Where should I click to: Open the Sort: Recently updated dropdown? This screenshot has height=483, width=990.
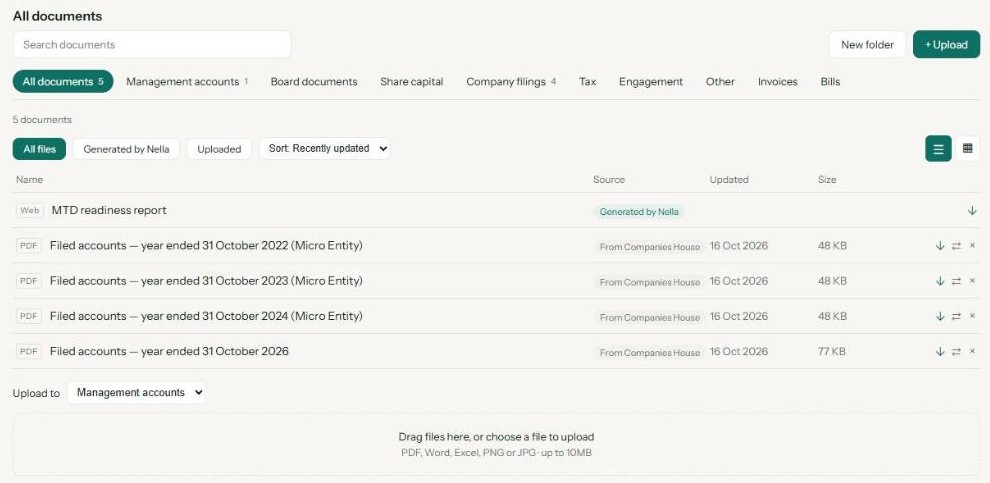click(x=325, y=148)
